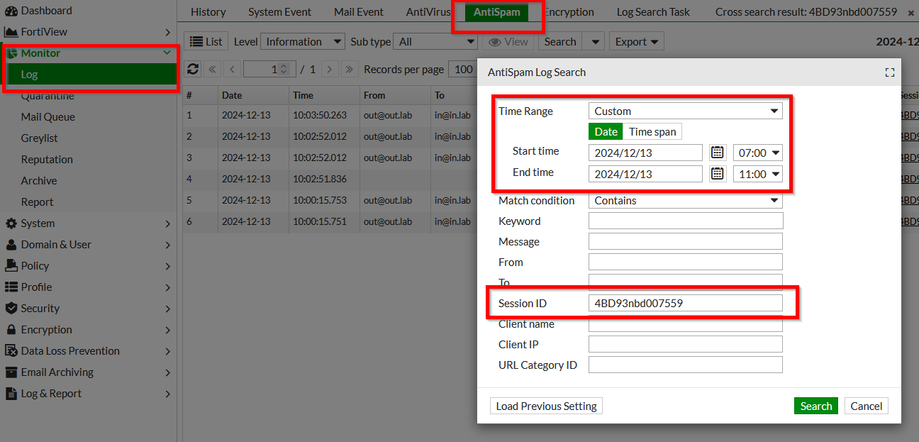Open the 07:00 start hour dropdown
Image resolution: width=919 pixels, height=442 pixels.
click(758, 153)
